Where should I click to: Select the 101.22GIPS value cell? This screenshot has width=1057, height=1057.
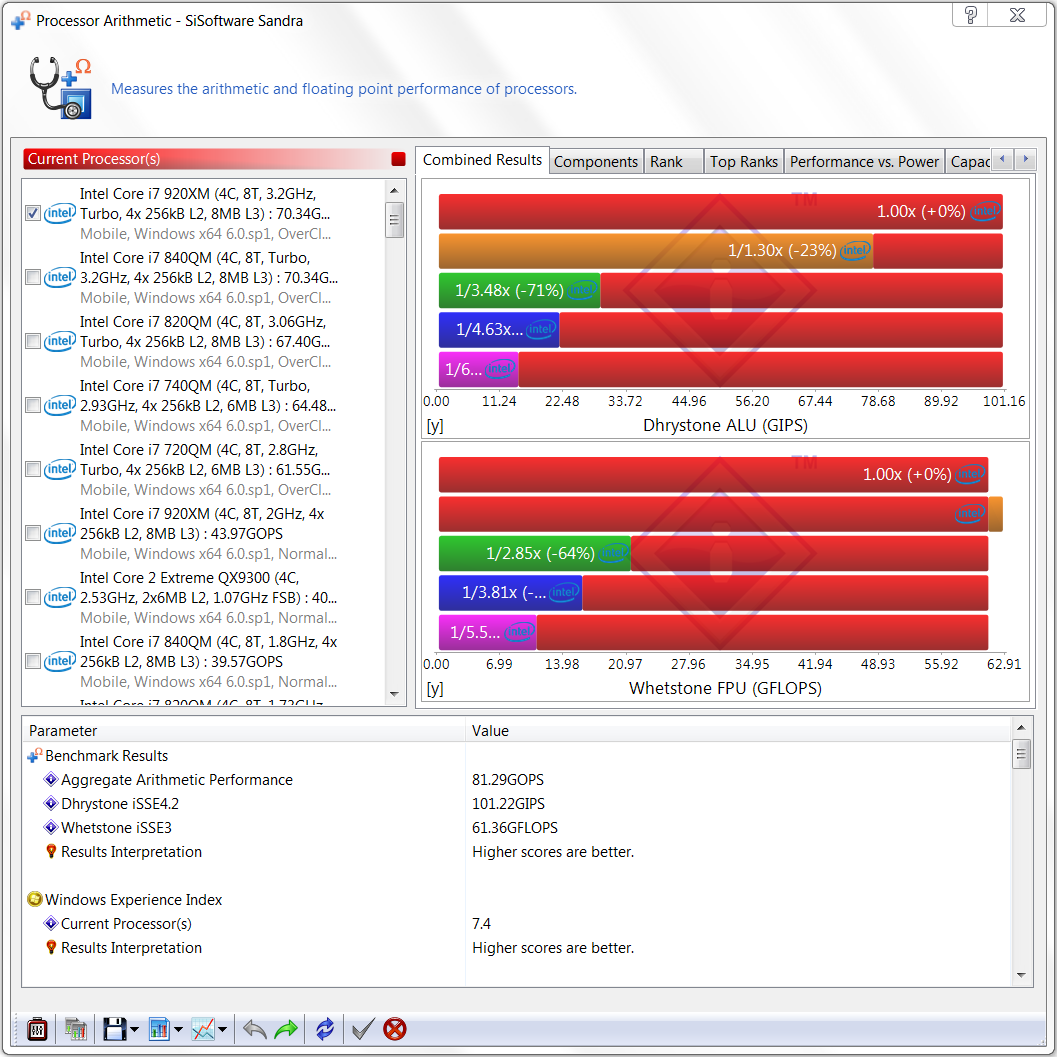508,804
